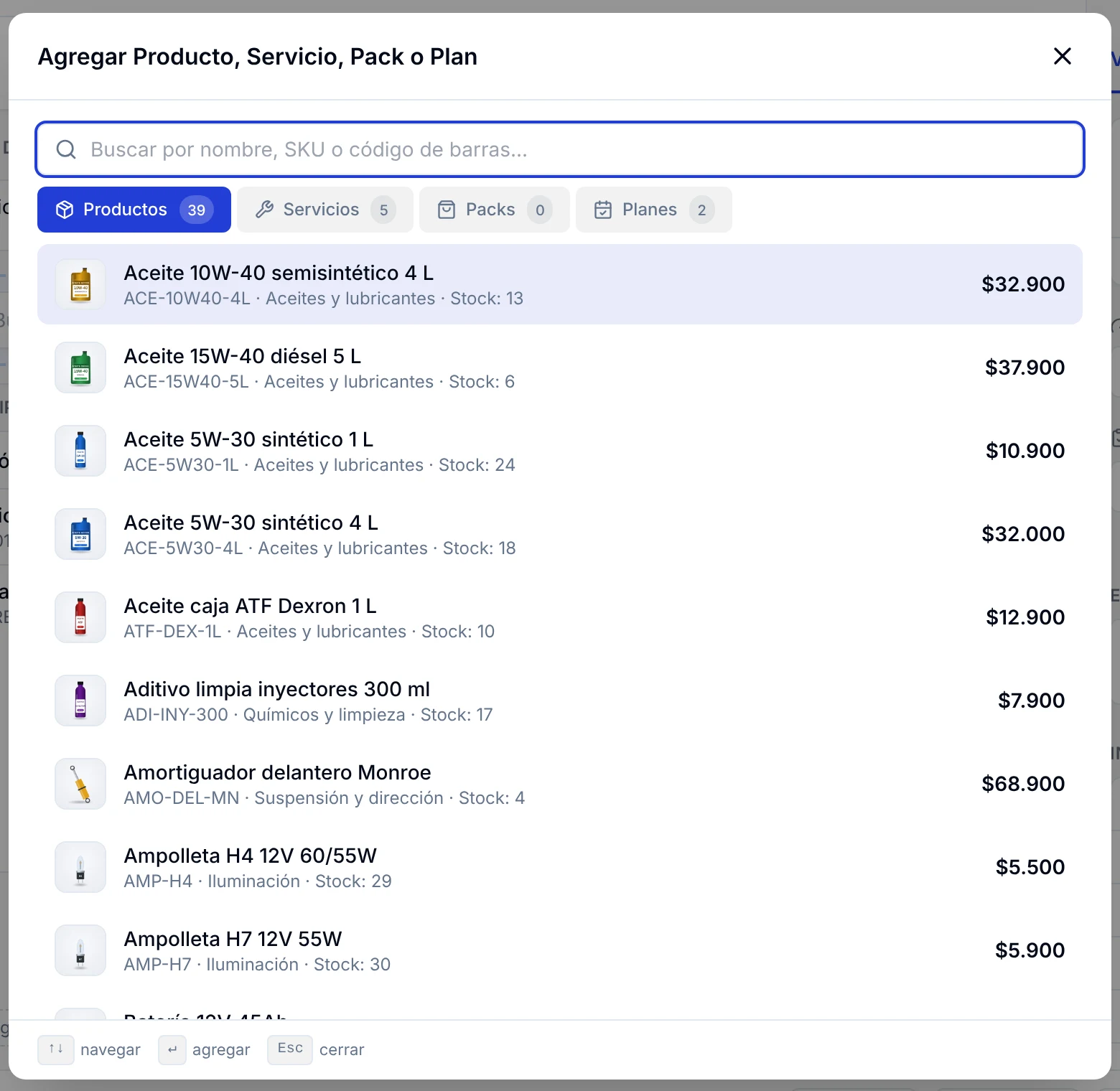Image resolution: width=1120 pixels, height=1091 pixels.
Task: Click the Aceite 10W-40 semisintético product thumbnail
Action: point(80,284)
